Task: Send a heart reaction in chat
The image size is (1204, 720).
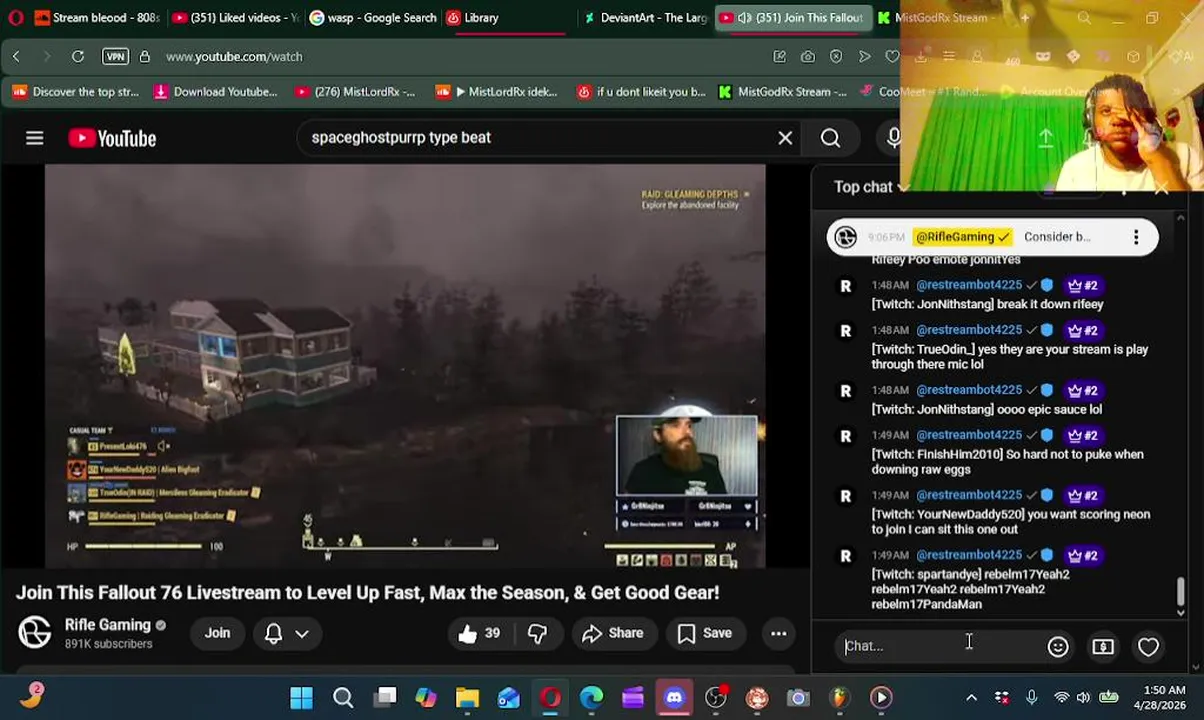Action: click(1148, 647)
